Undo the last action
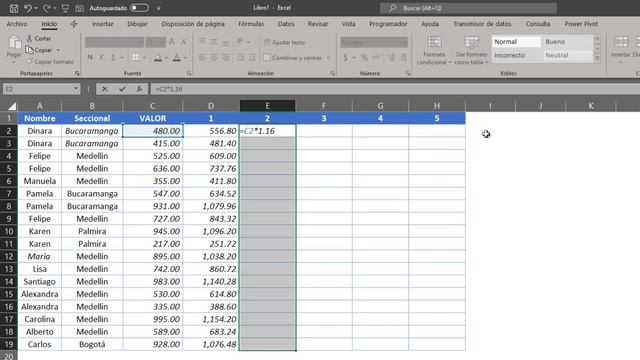 [28, 8]
